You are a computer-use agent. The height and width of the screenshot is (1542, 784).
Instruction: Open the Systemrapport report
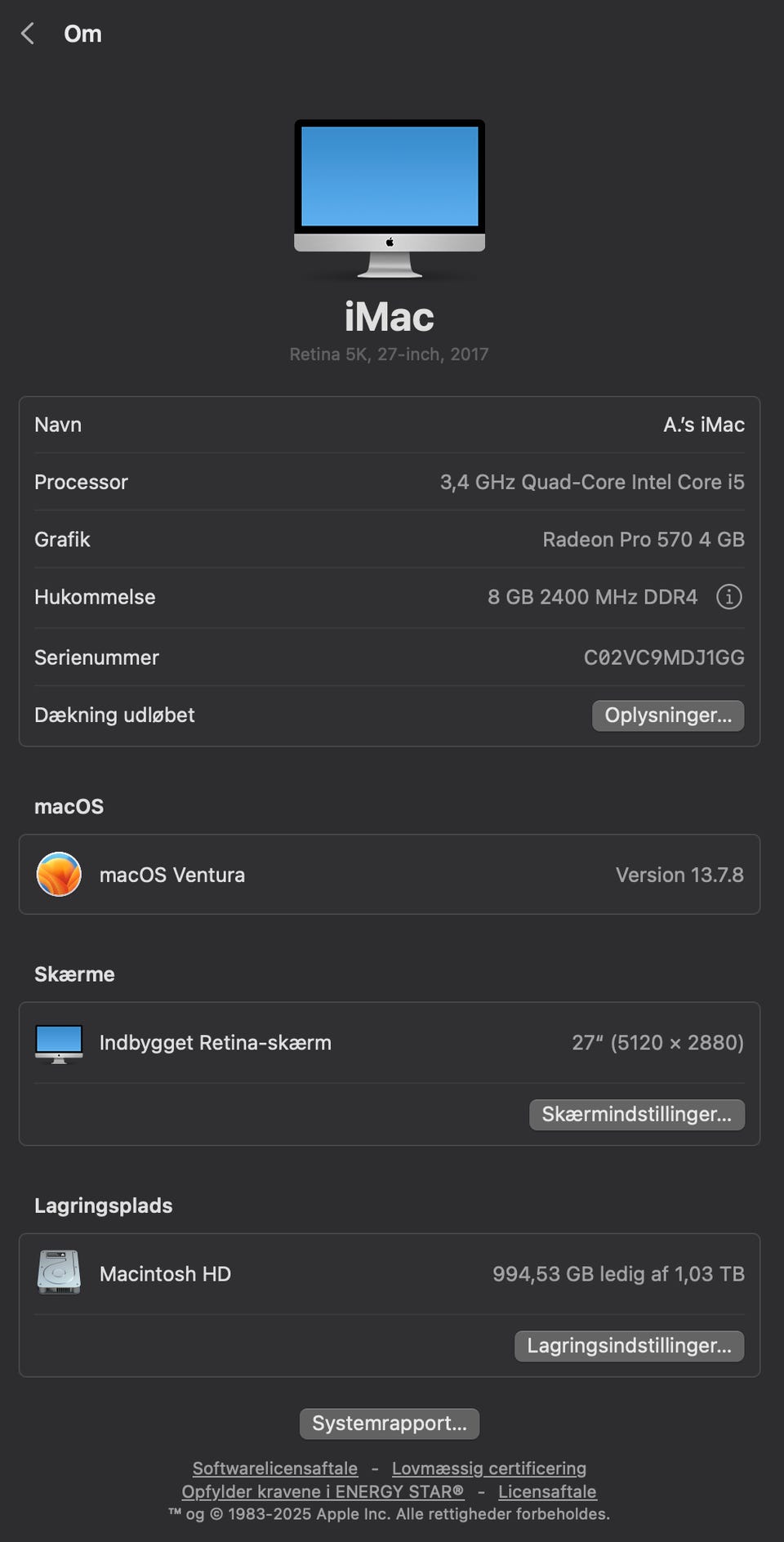coord(390,1424)
